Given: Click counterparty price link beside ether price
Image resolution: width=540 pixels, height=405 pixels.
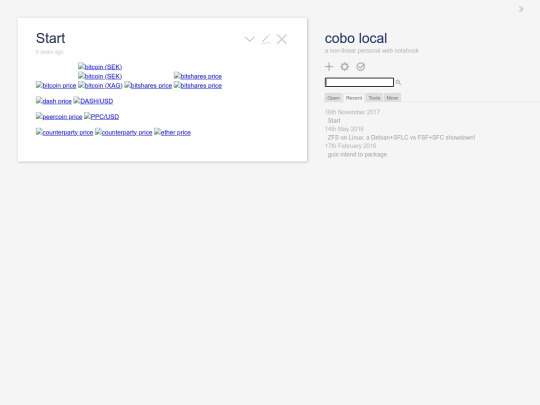Looking at the screenshot, I should [124, 132].
